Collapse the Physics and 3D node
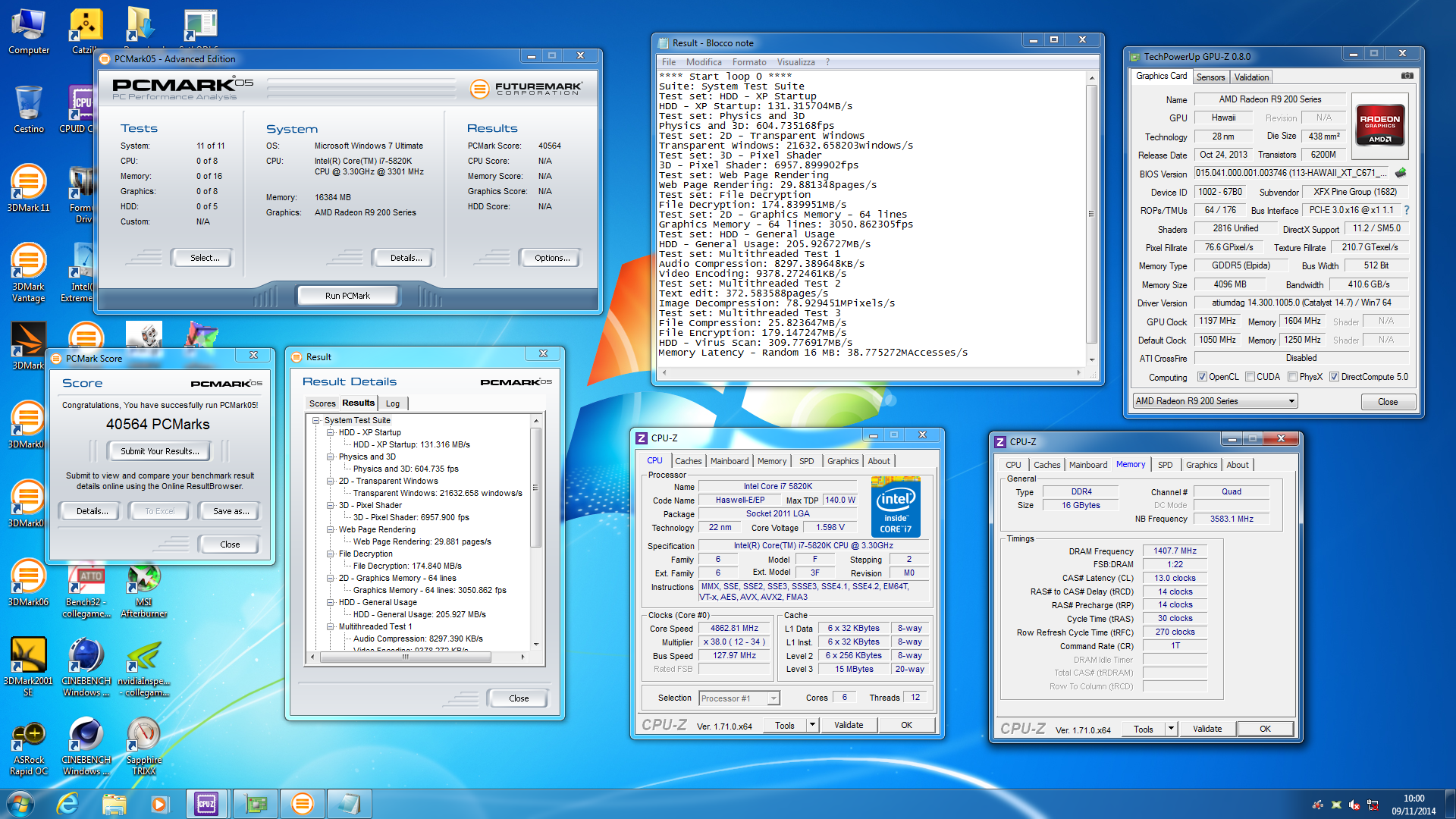Image resolution: width=1456 pixels, height=819 pixels. [331, 457]
